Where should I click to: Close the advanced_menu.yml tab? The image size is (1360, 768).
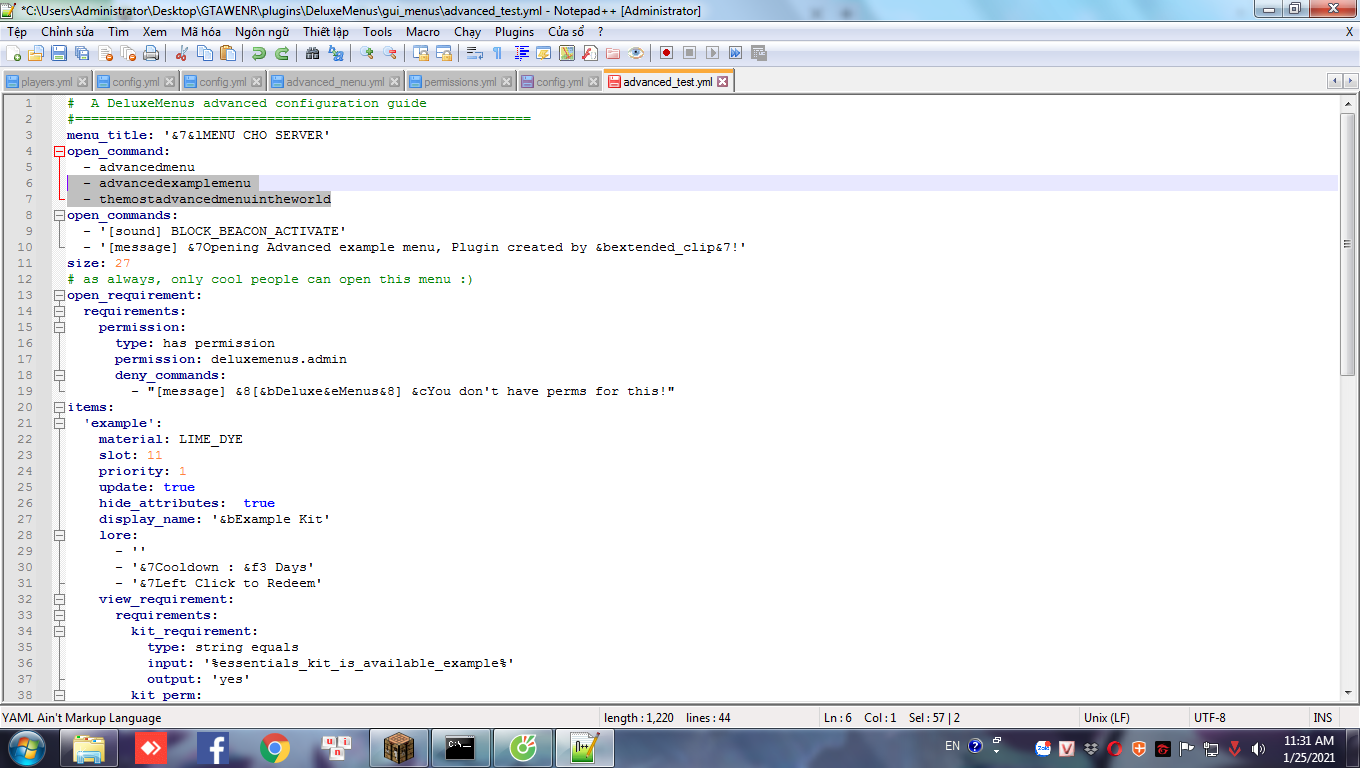[x=393, y=82]
